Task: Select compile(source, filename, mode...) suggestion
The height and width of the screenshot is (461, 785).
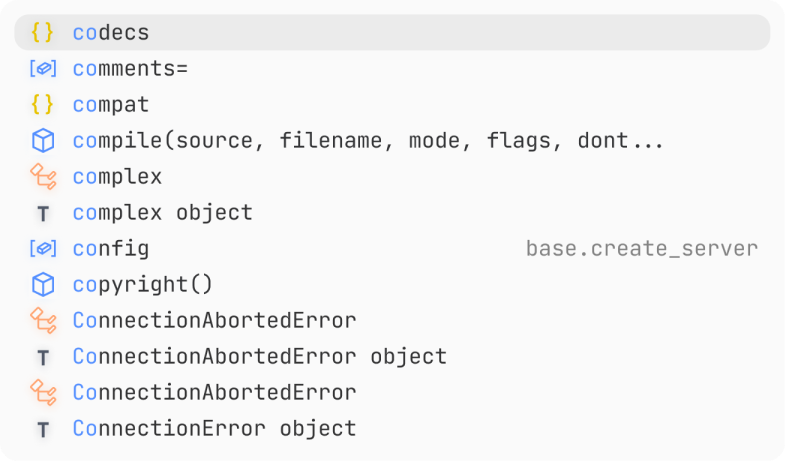Action: coord(392,141)
